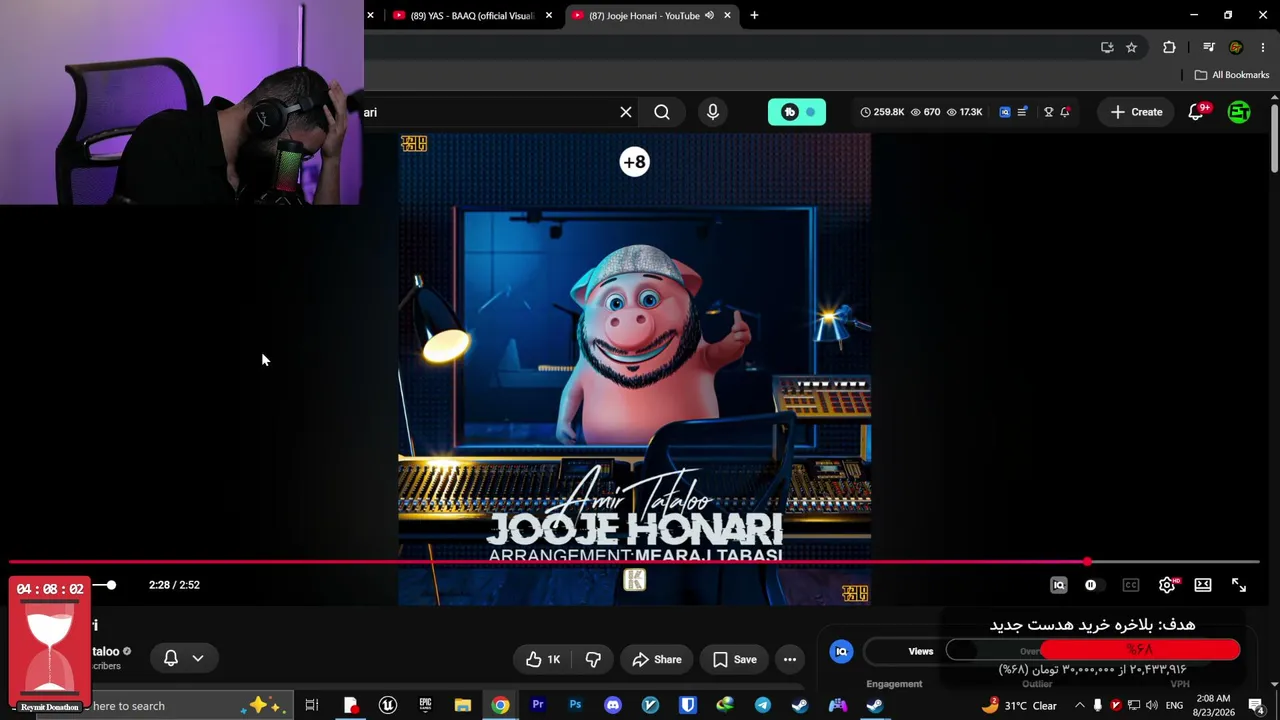The width and height of the screenshot is (1280, 720).
Task: Save the video to a playlist
Action: (x=734, y=659)
